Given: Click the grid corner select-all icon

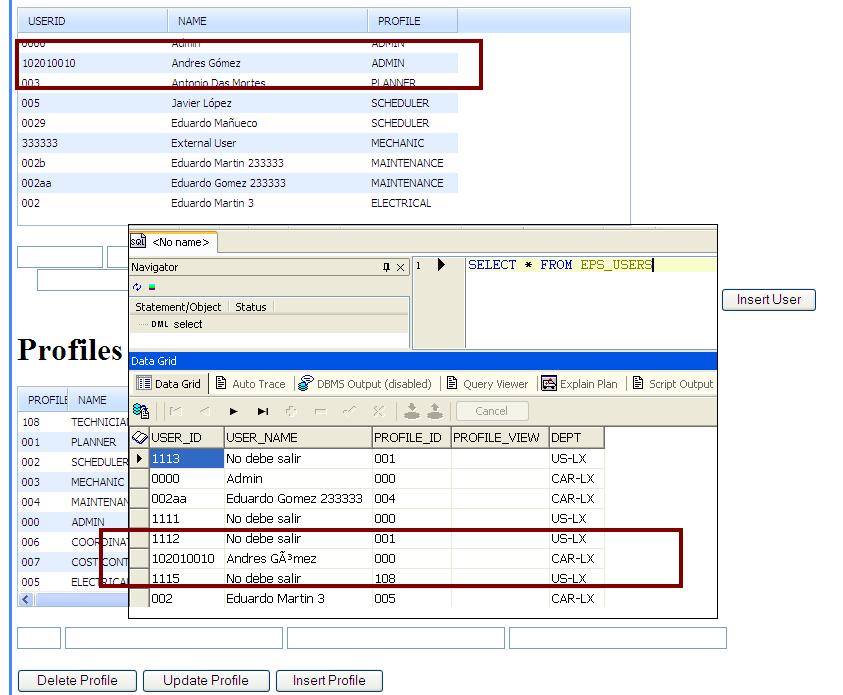Looking at the screenshot, I should click(x=140, y=438).
